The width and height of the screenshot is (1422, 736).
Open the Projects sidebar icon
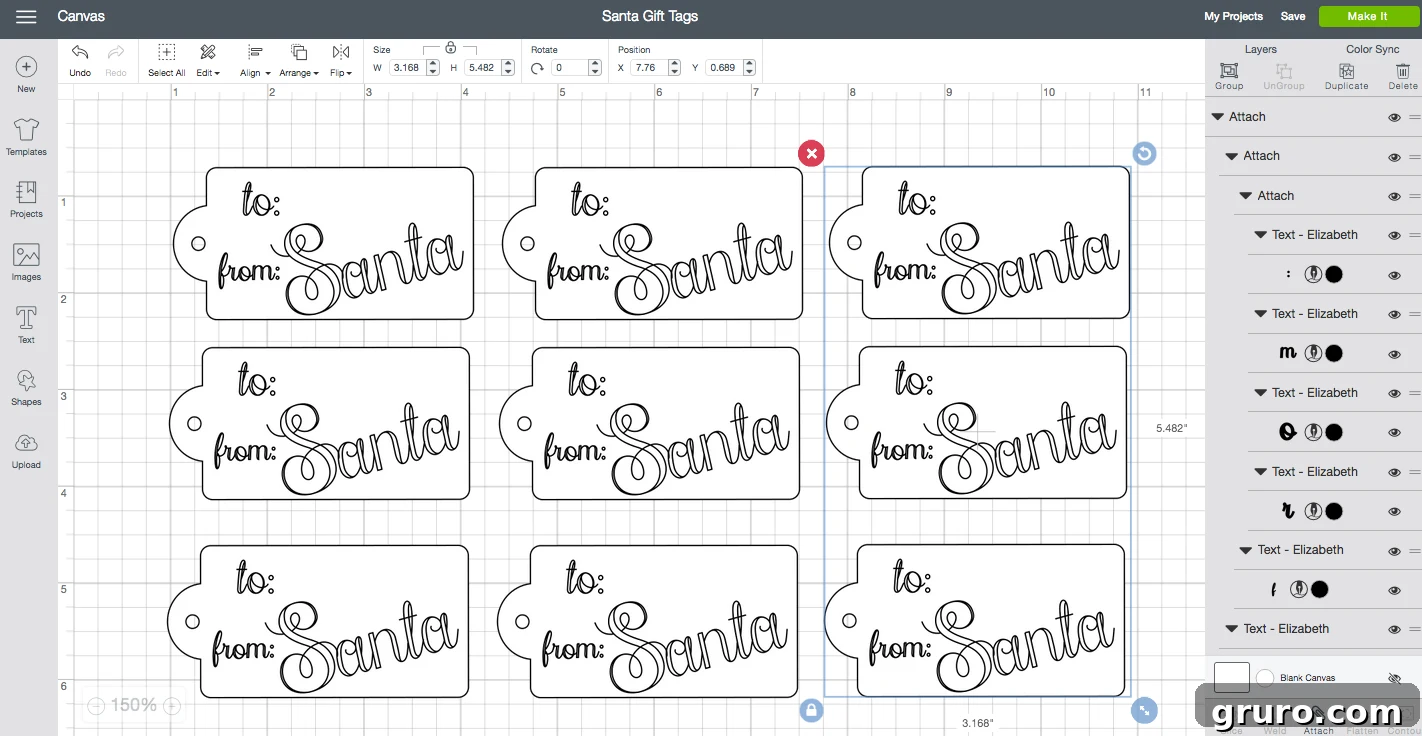pyautogui.click(x=26, y=192)
